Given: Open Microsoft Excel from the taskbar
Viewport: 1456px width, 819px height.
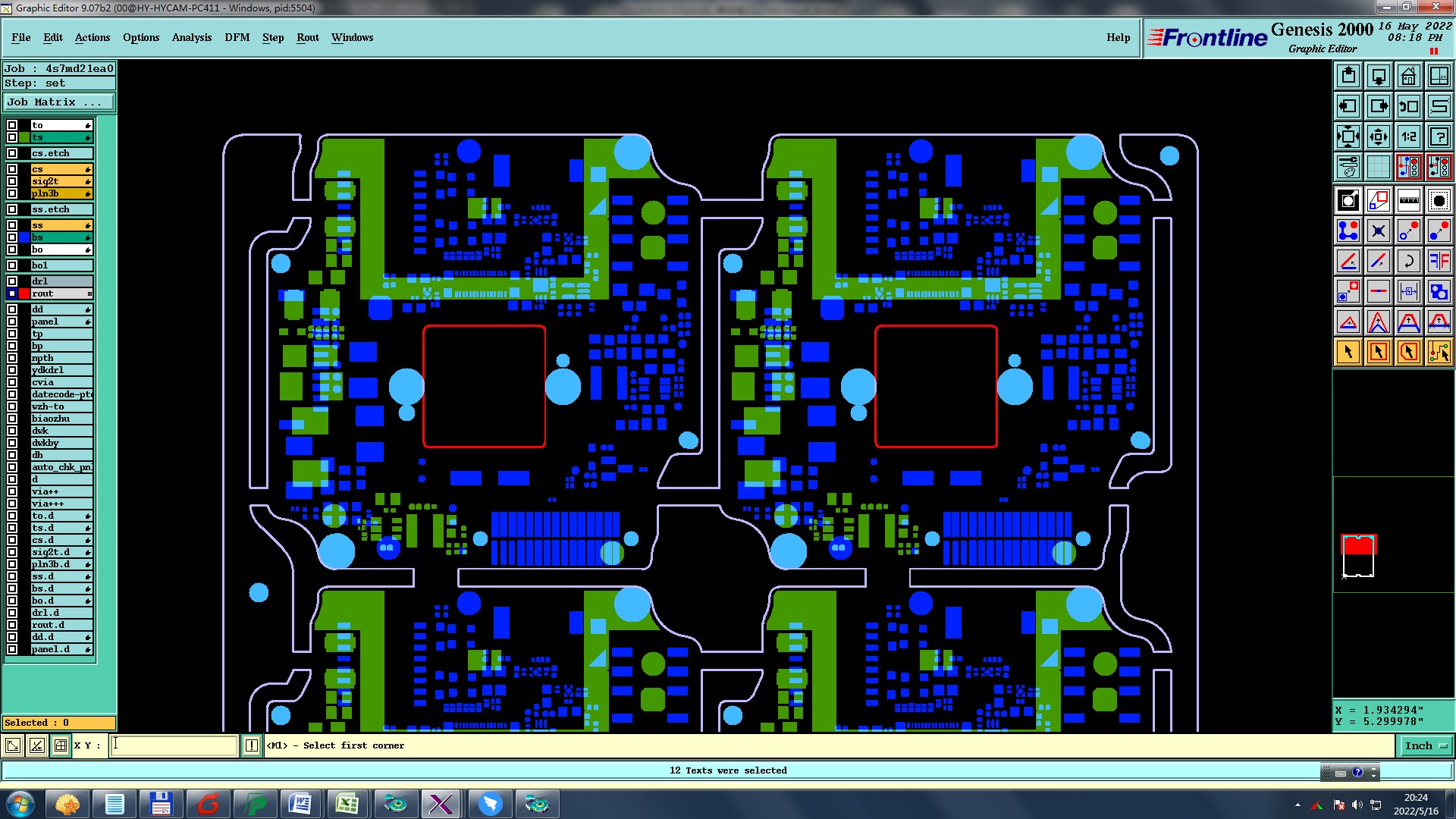Looking at the screenshot, I should [x=347, y=804].
